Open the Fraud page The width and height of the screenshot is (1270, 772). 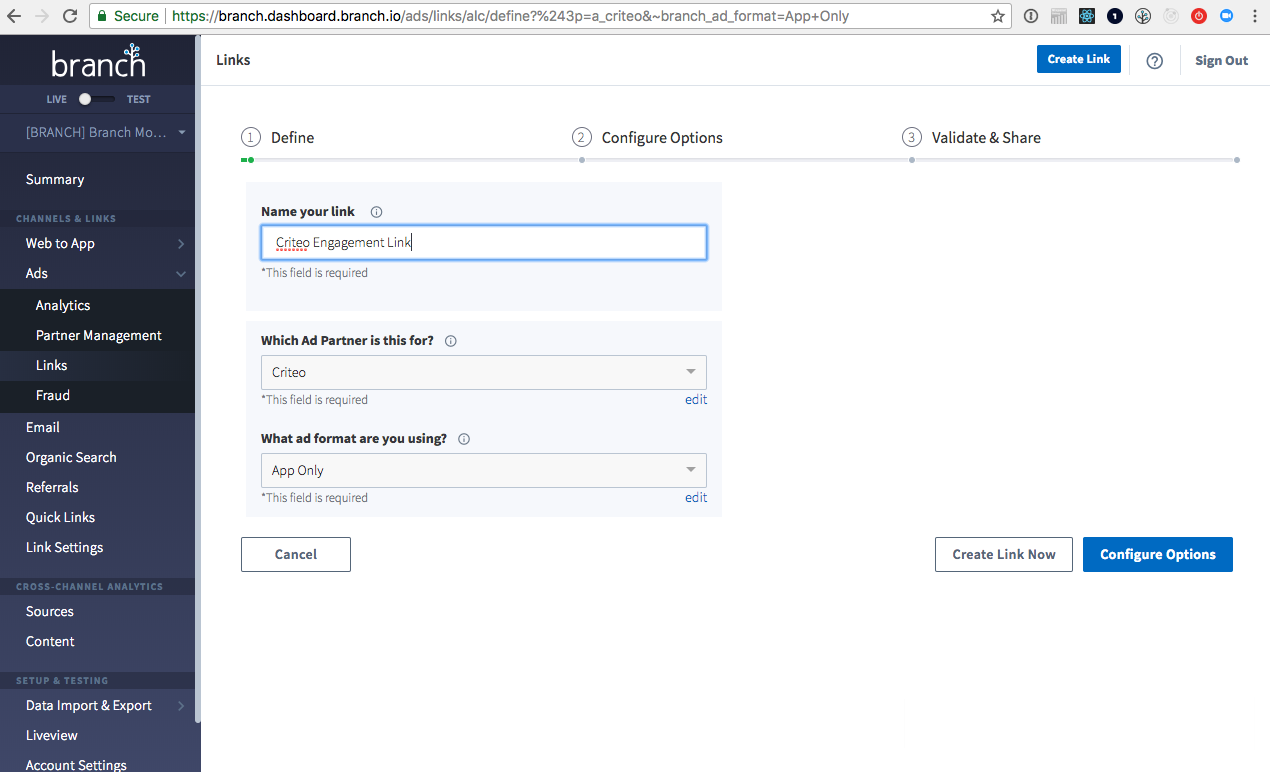tap(53, 395)
